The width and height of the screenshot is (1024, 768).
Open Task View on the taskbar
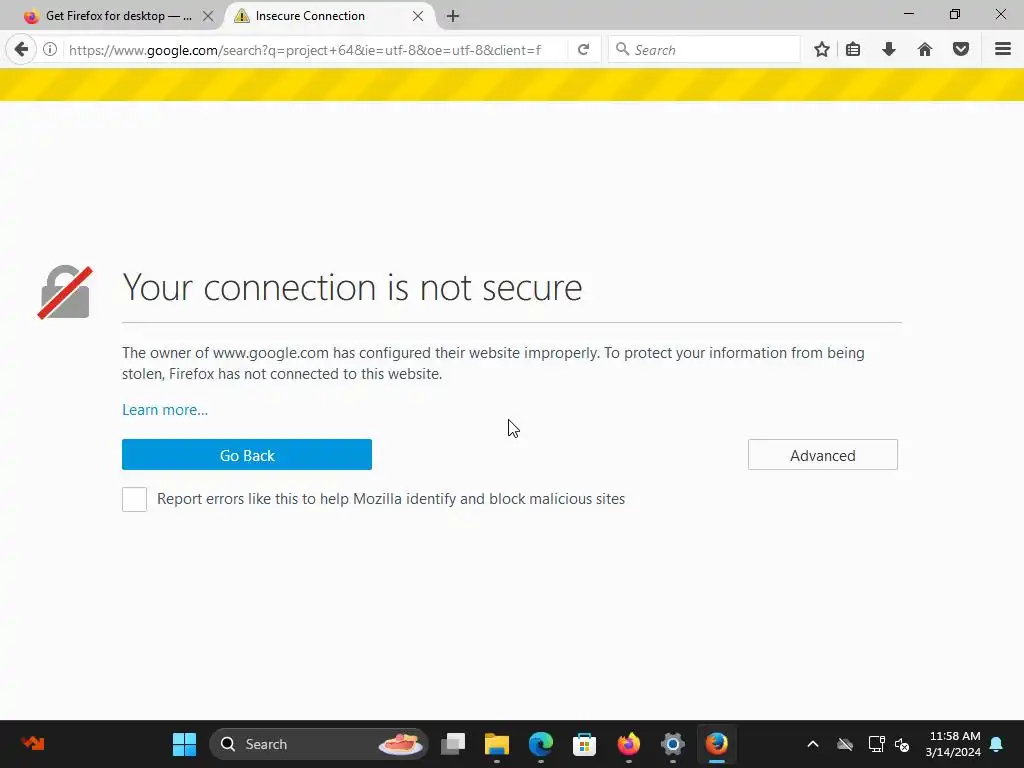453,744
